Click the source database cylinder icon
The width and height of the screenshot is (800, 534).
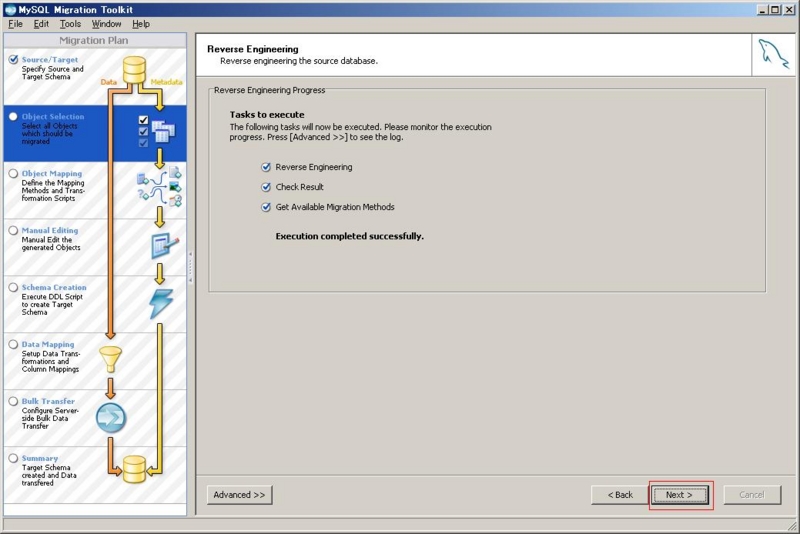[134, 69]
